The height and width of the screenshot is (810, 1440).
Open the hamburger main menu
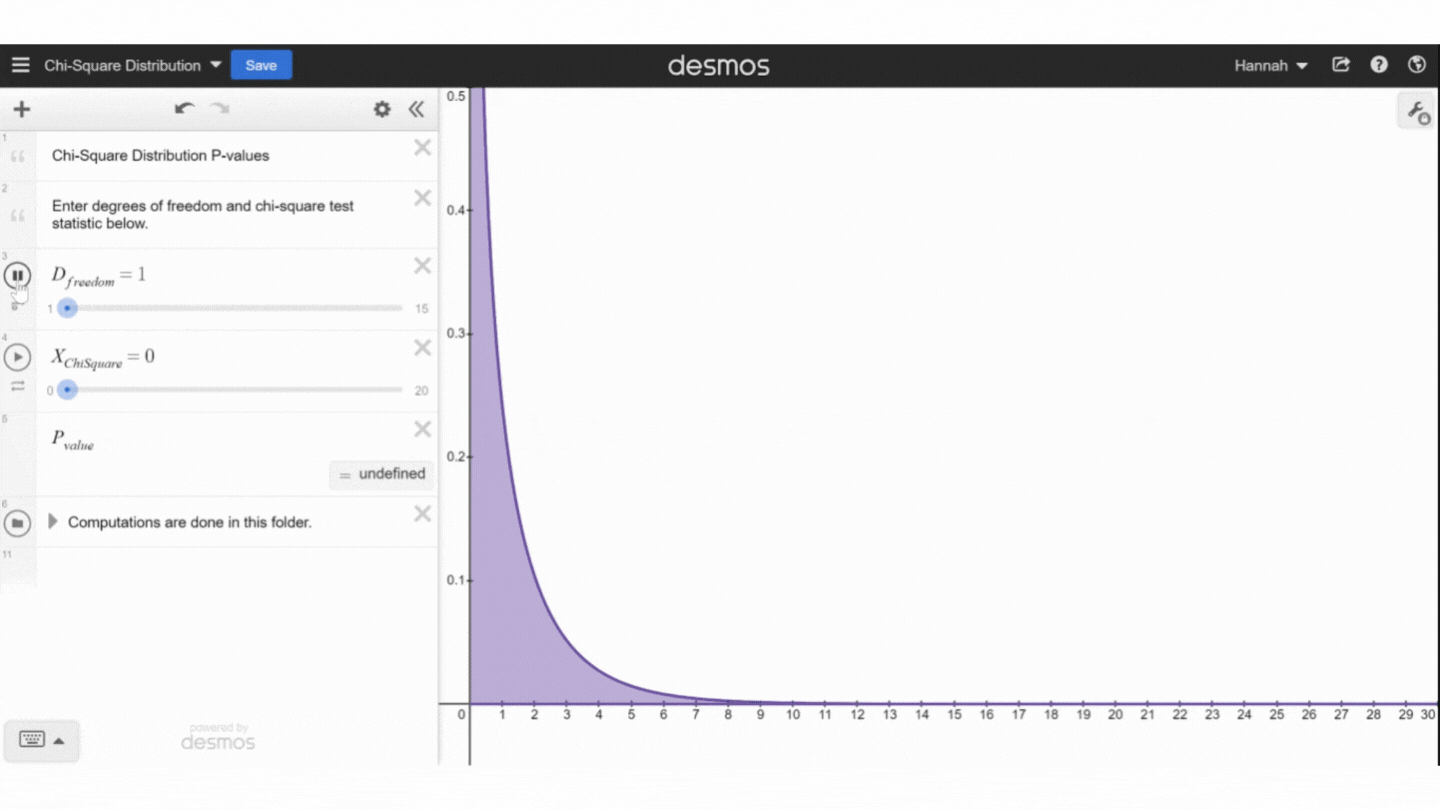click(20, 66)
